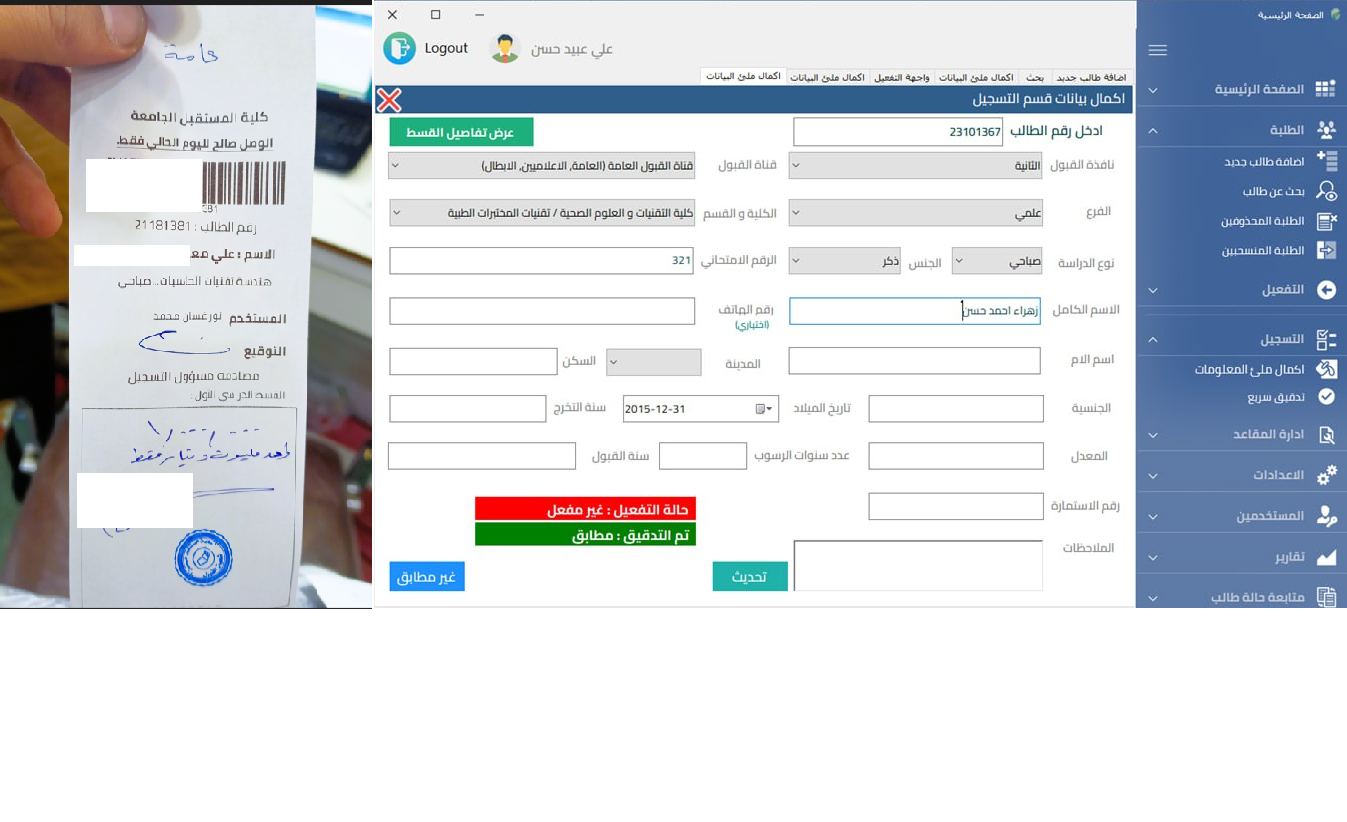Click the رقم الهاتف input field
Viewport: 1347px width, 822px height.
tap(542, 311)
